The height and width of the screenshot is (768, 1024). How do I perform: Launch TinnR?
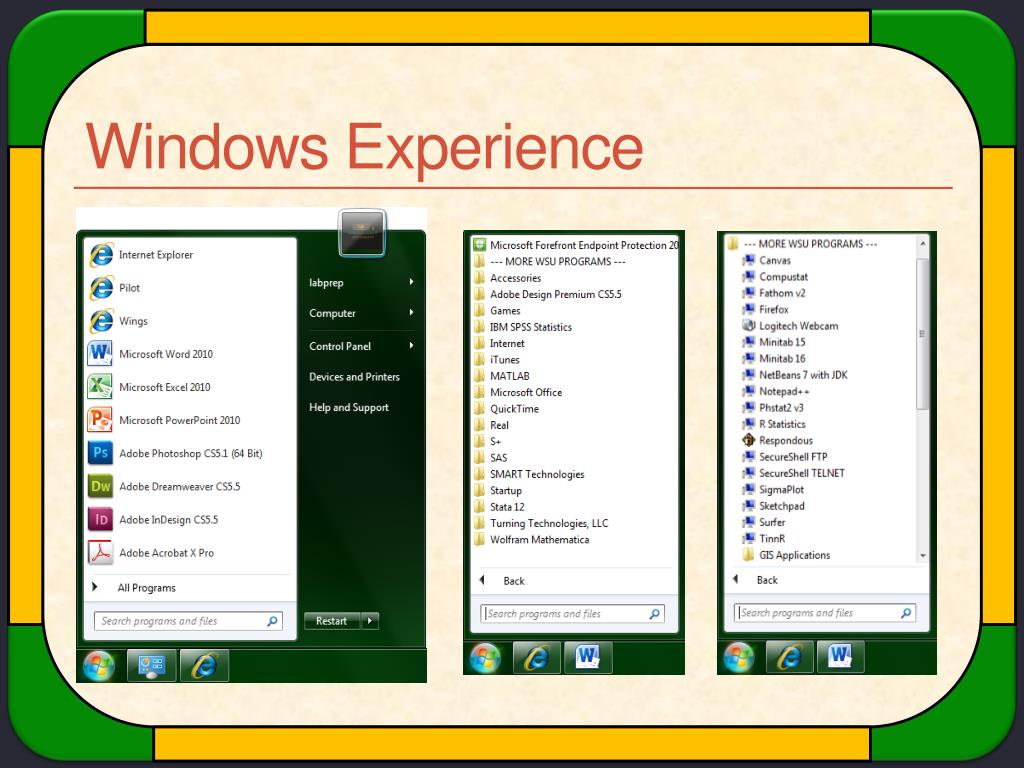[764, 538]
